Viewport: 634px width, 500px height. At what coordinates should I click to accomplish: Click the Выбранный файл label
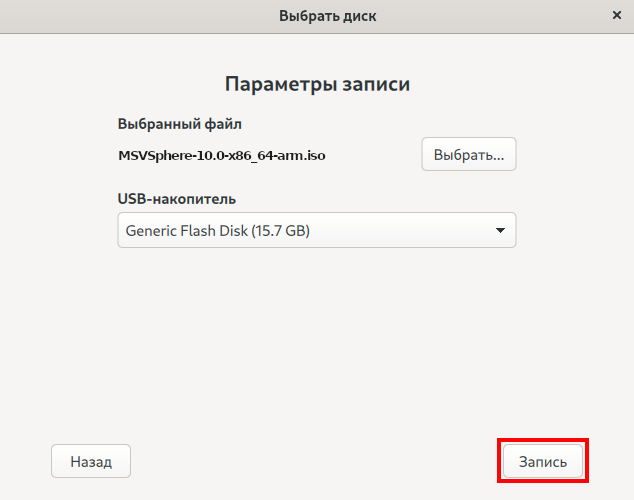(x=180, y=124)
